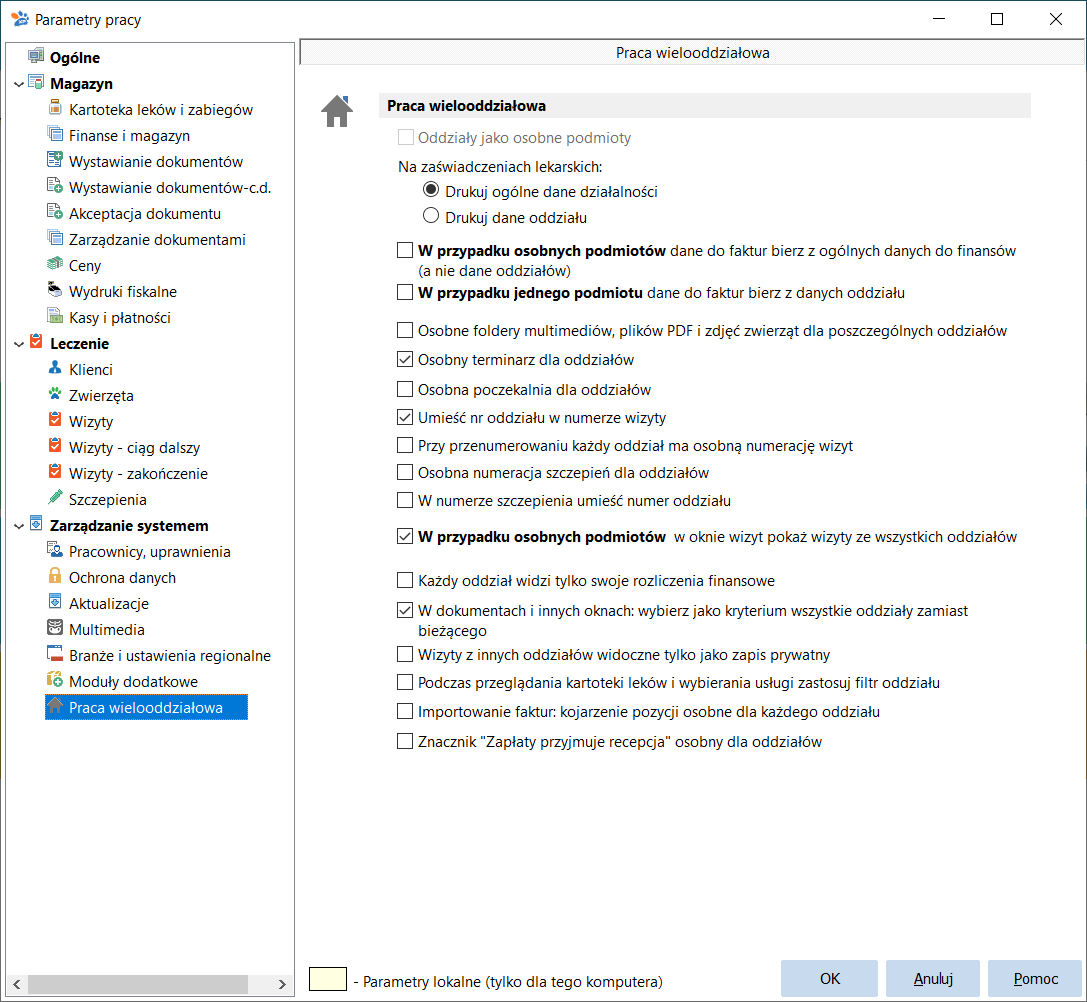
Task: Check Przy przenumerowaniu osobna numeracja wizyt
Action: [405, 445]
